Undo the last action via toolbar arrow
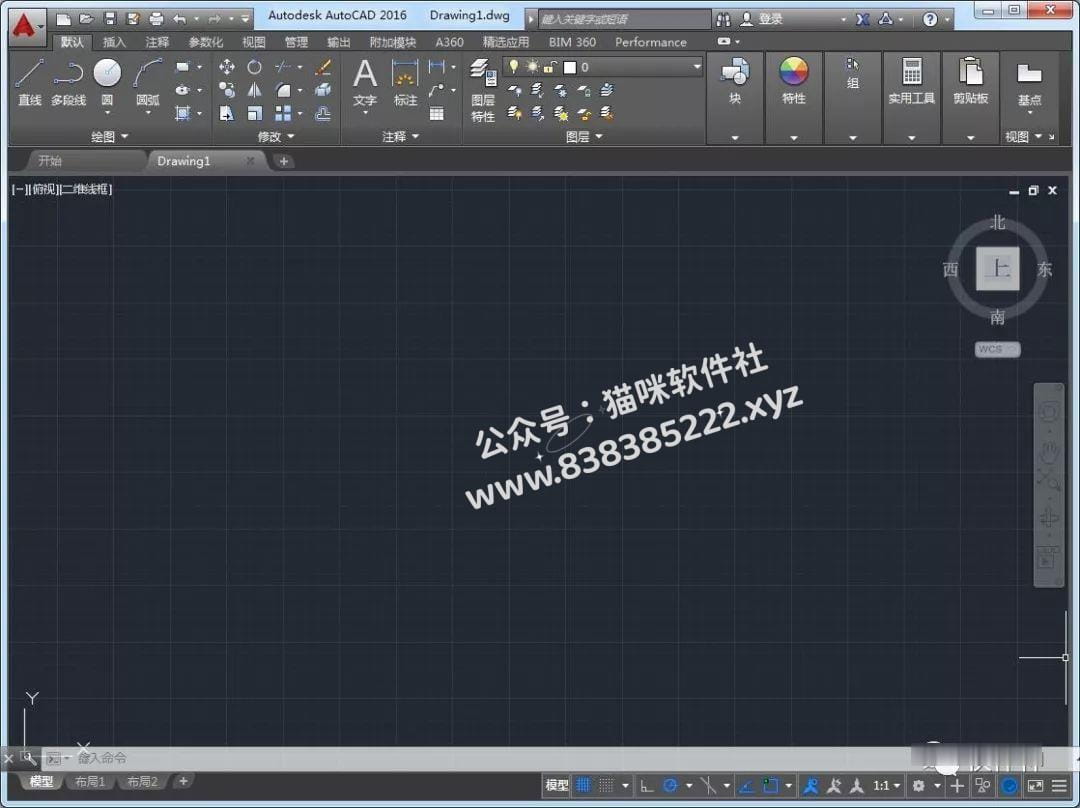 (180, 19)
